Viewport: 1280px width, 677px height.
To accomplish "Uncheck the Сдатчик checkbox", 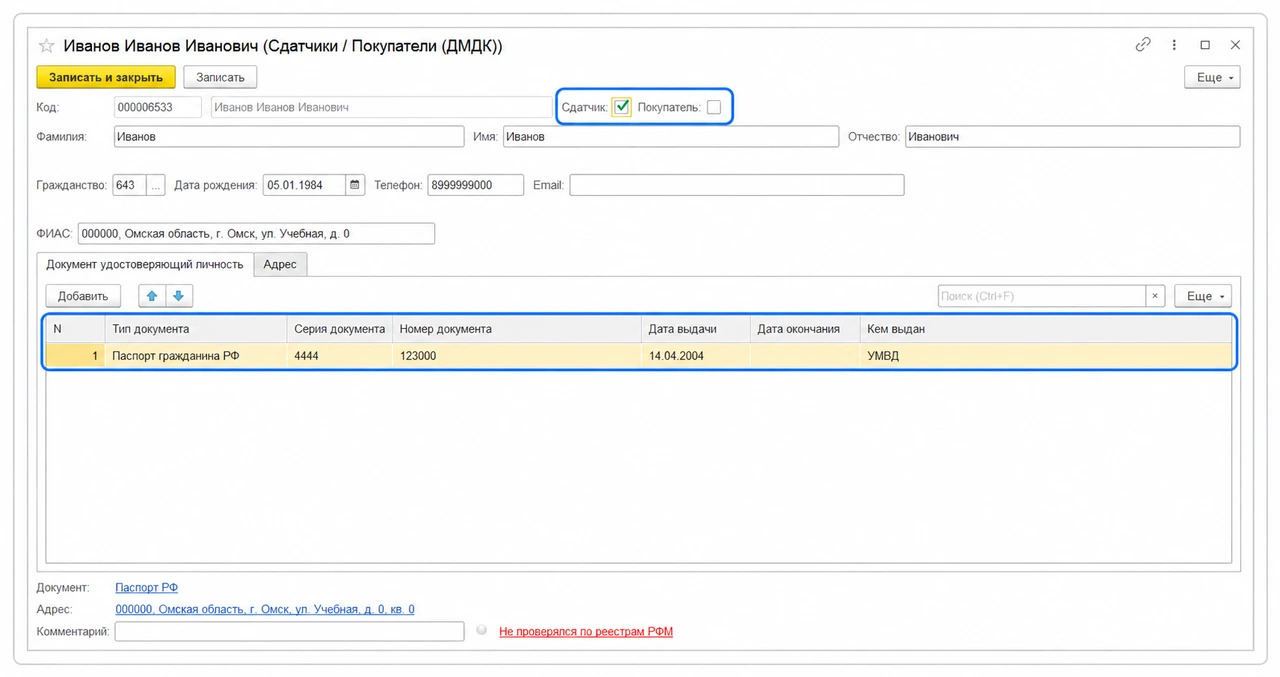I will click(622, 107).
